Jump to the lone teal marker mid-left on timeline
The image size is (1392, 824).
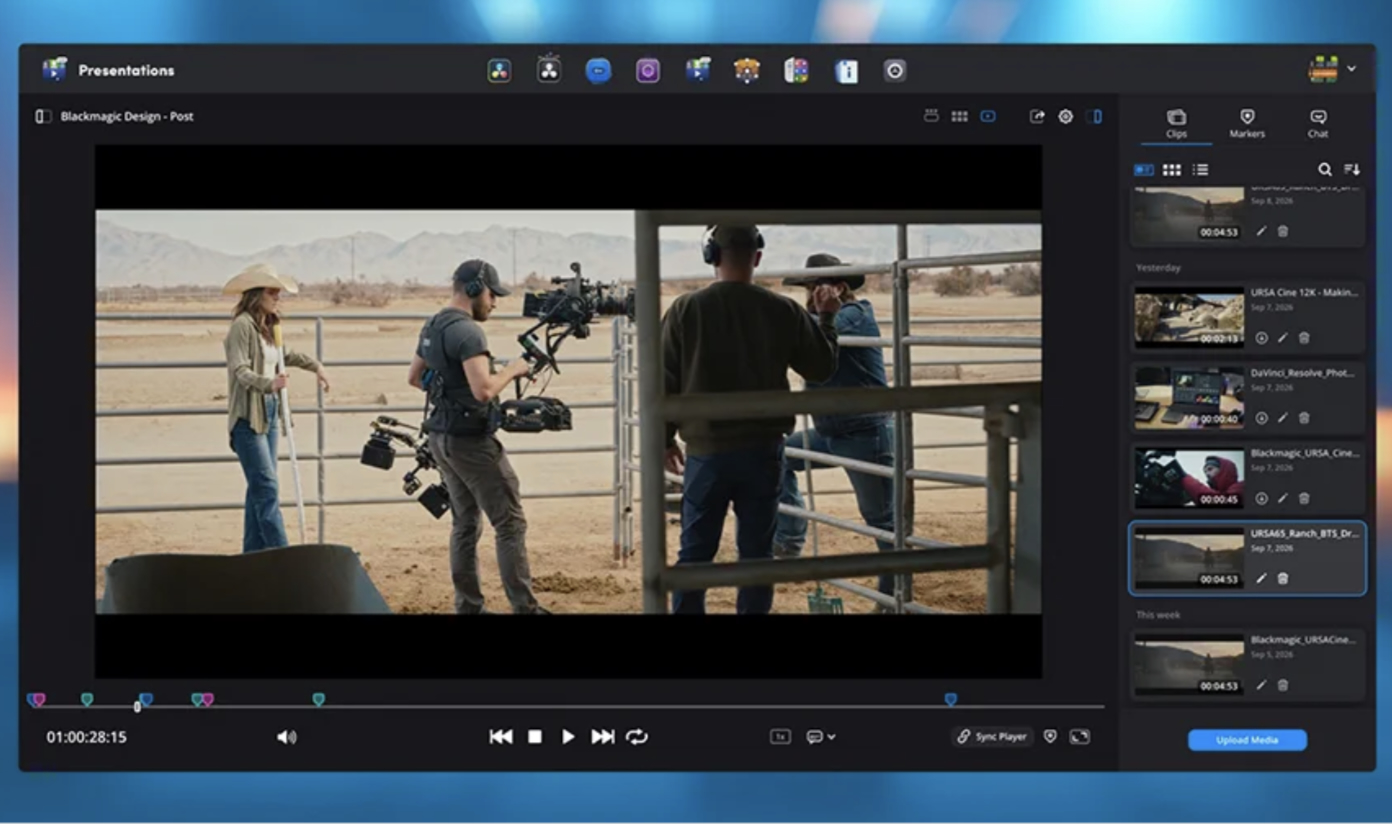click(318, 699)
